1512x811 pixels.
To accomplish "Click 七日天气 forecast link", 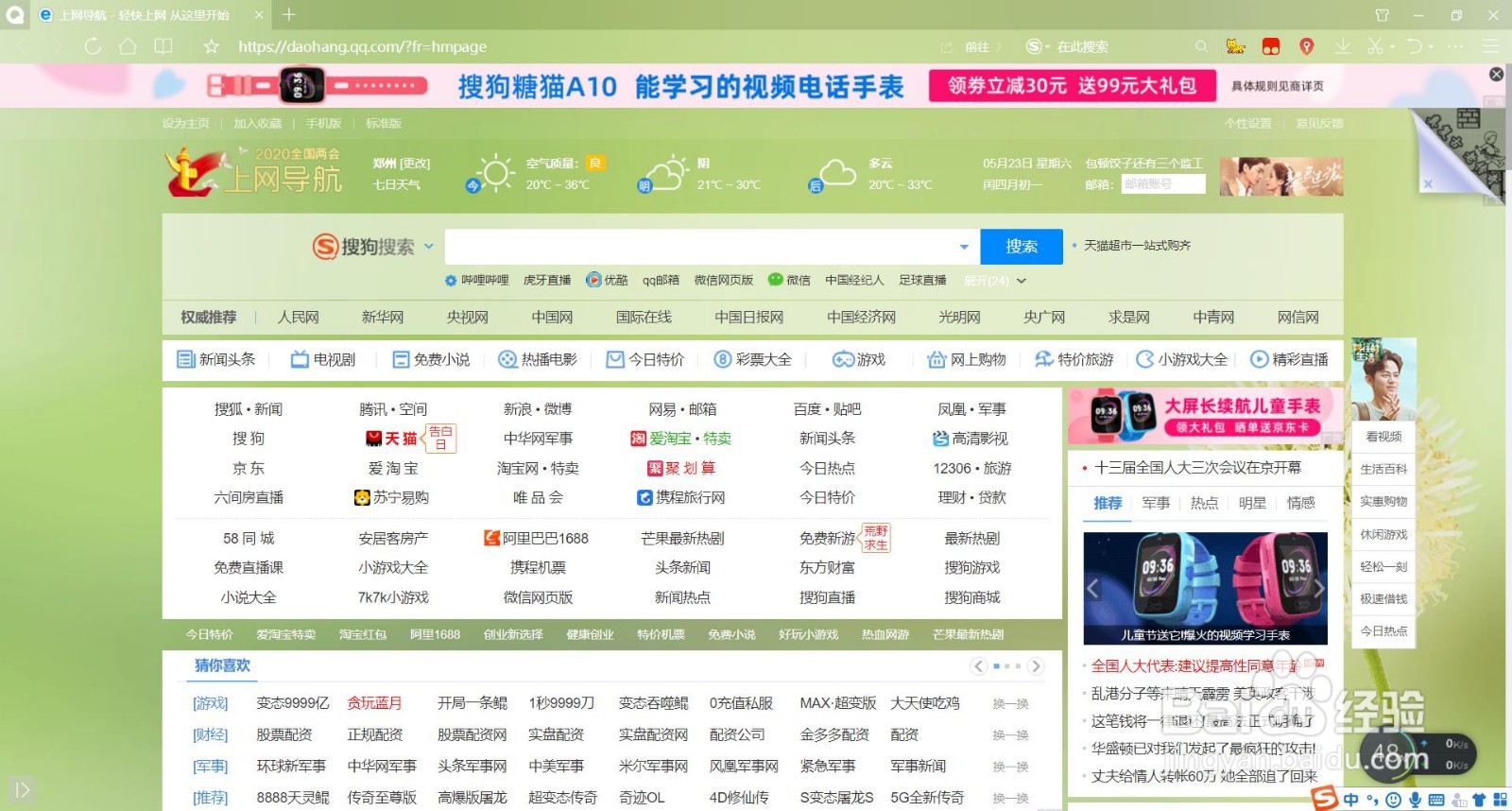I will tap(396, 184).
